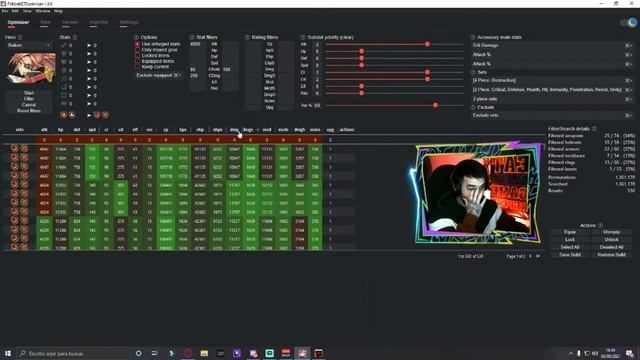The width and height of the screenshot is (640, 360).
Task: Switch to the Heroes tab
Action: coord(70,22)
